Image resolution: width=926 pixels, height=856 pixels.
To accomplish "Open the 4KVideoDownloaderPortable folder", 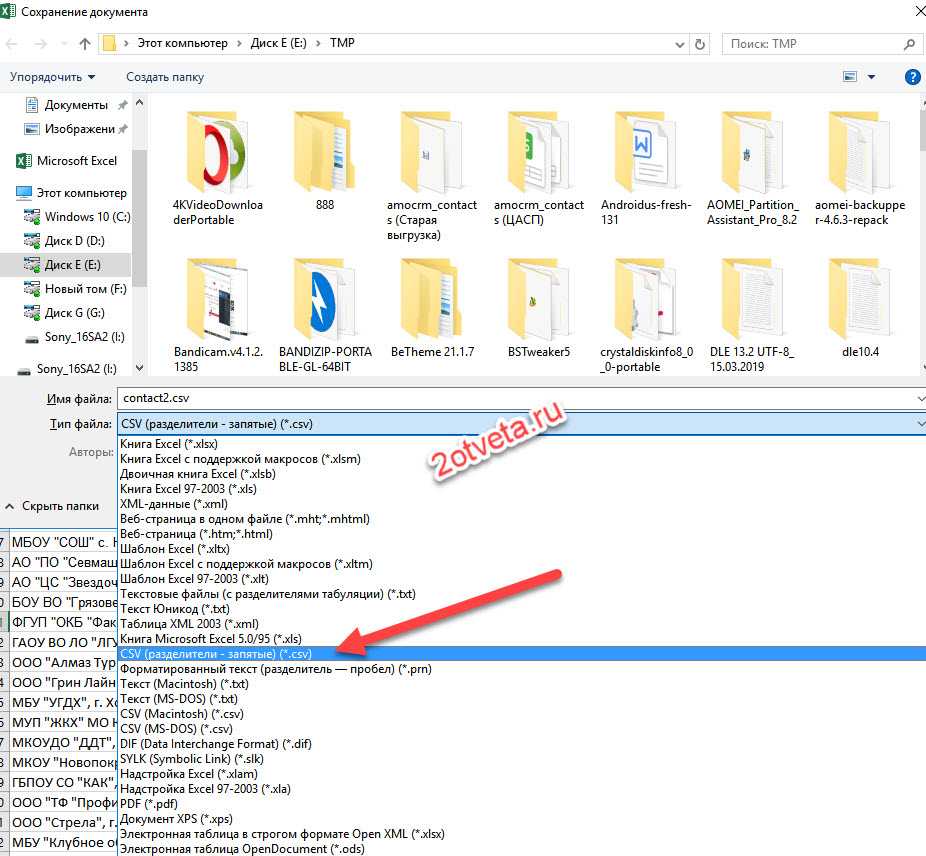I will point(217,168).
